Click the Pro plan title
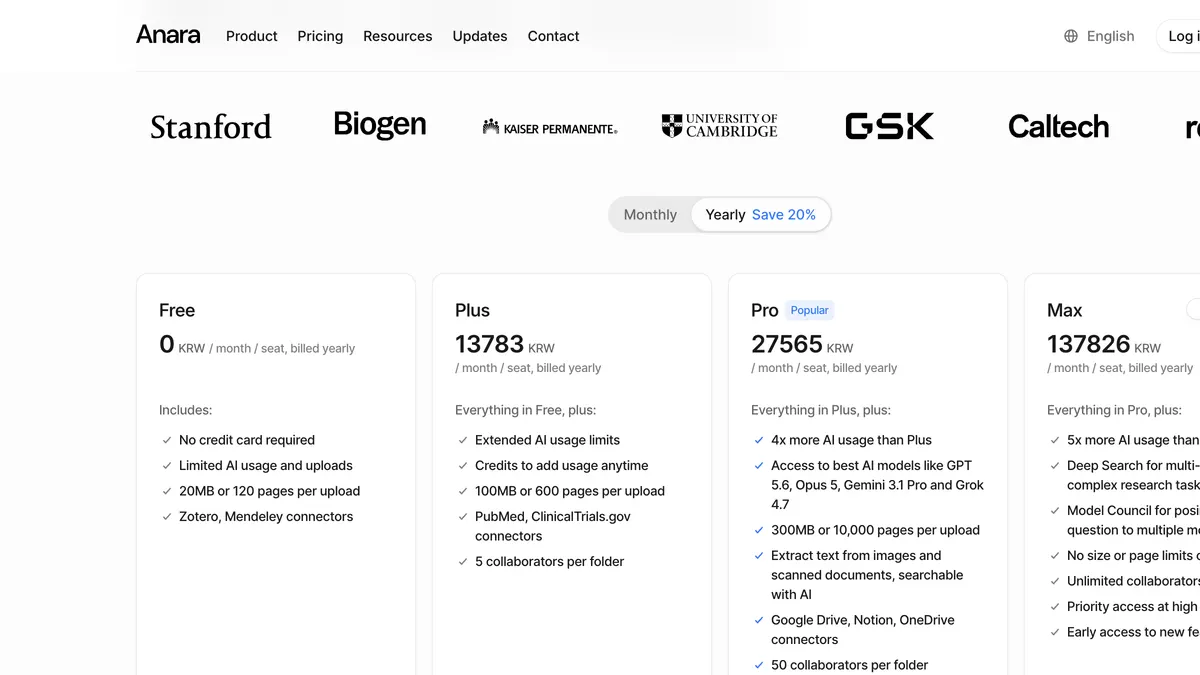1200x675 pixels. pyautogui.click(x=764, y=310)
